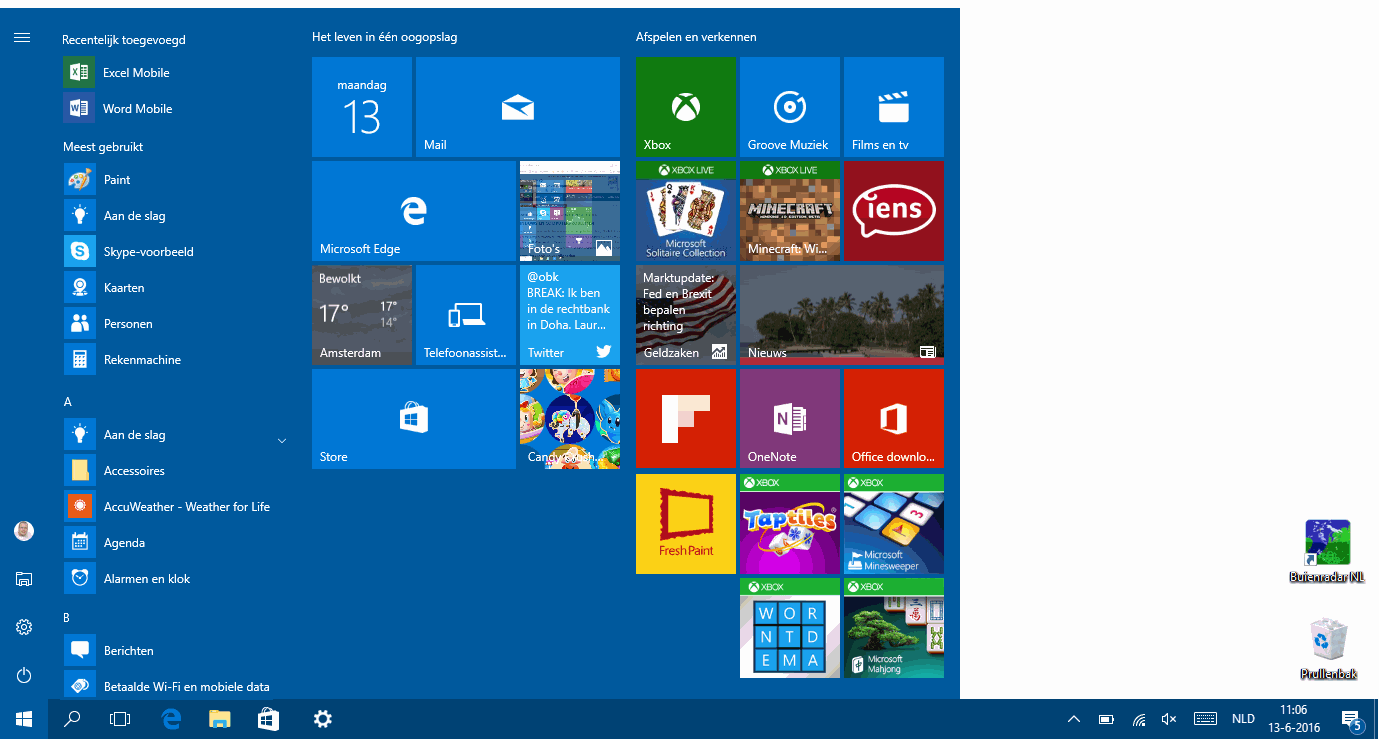Screen dimensions: 1379x739
Task: Click NLD language indicator
Action: click(x=1243, y=719)
